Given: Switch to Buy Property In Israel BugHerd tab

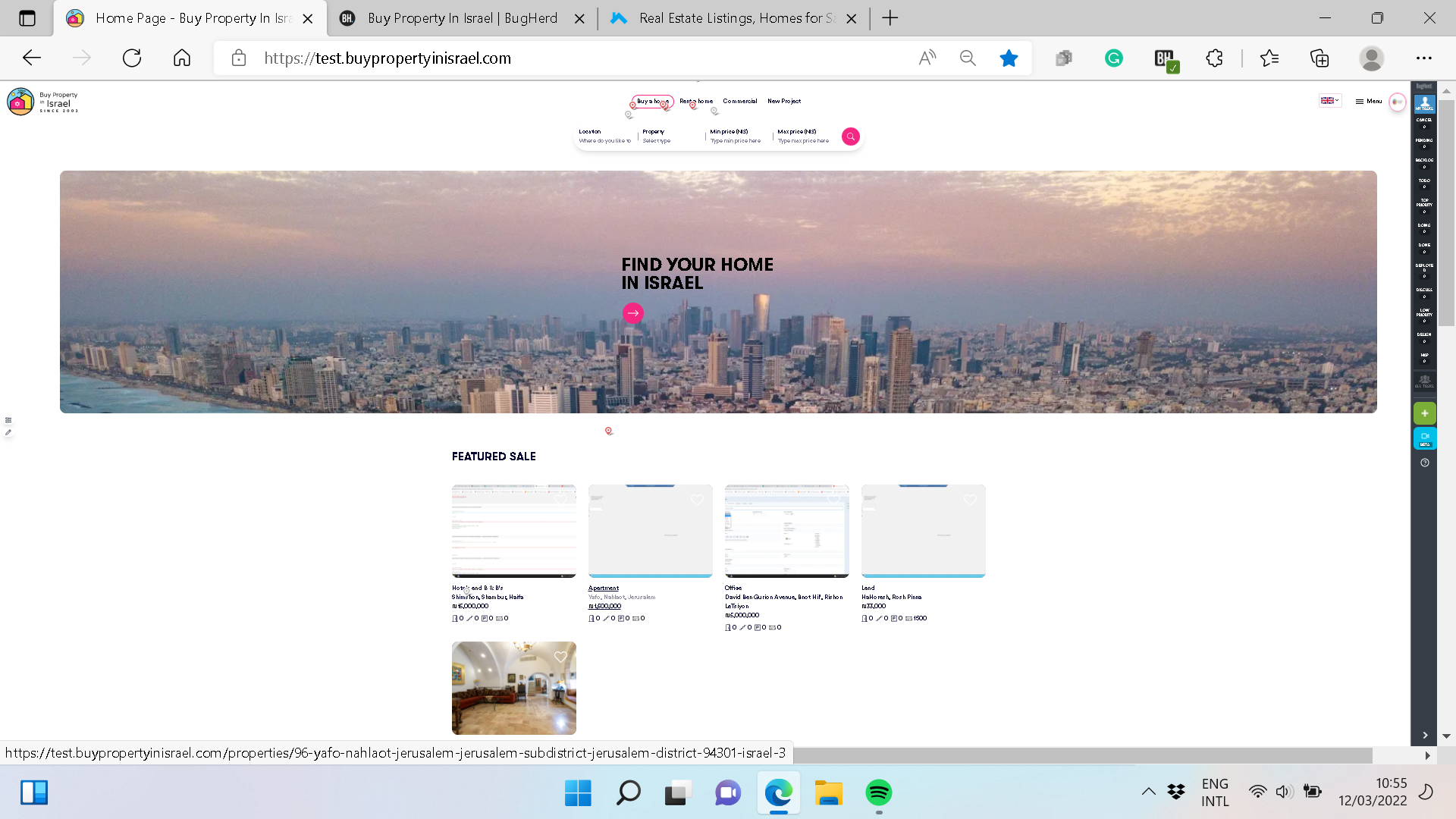Looking at the screenshot, I should click(x=462, y=18).
